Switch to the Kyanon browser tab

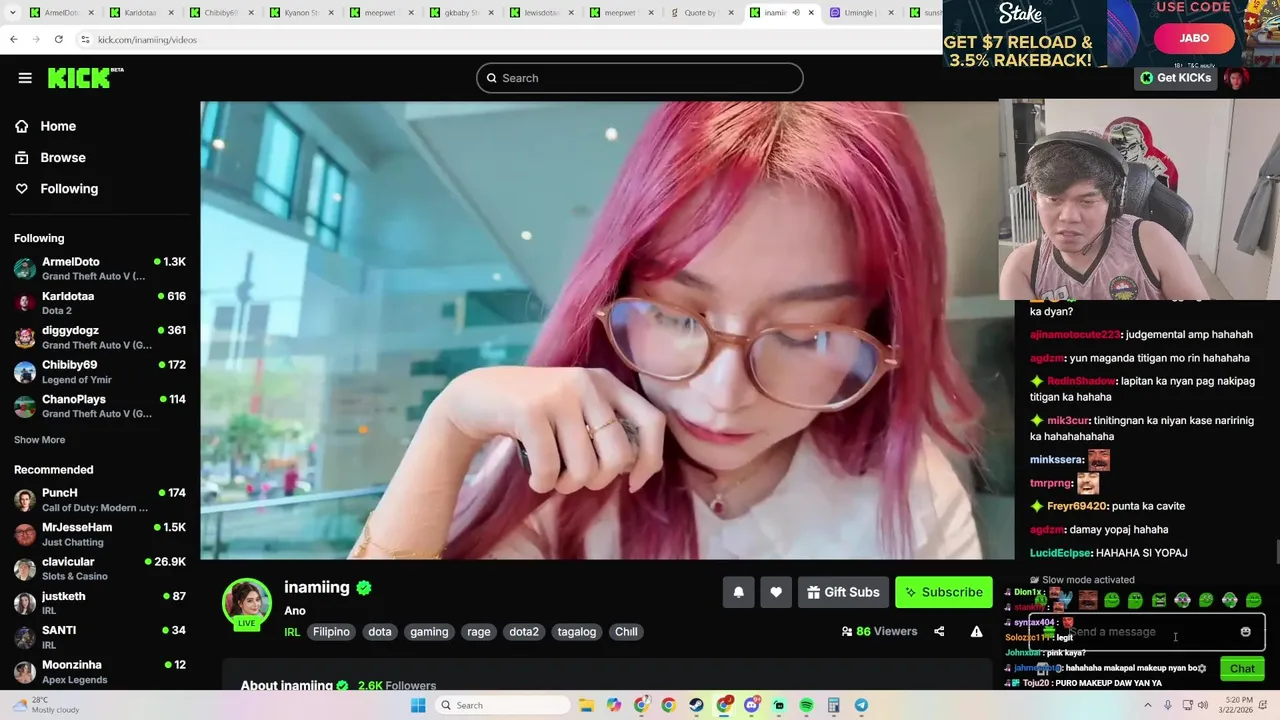[302, 13]
